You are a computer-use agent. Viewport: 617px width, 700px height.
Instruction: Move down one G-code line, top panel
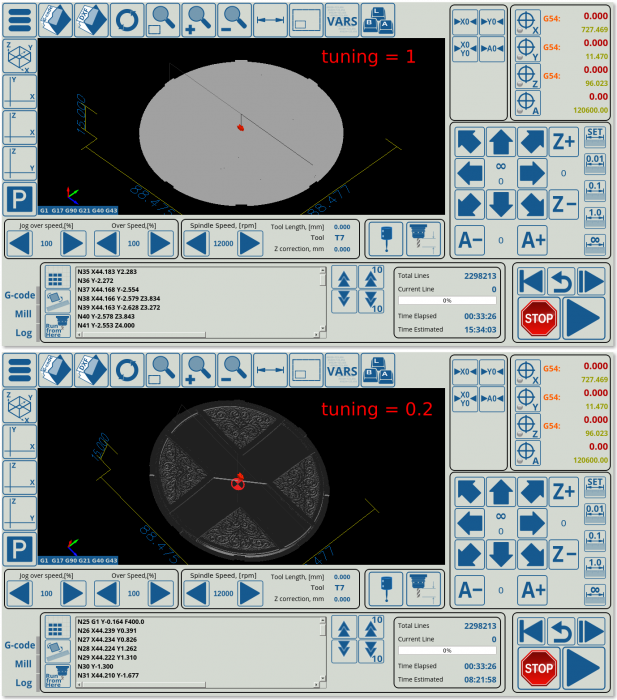[x=344, y=300]
